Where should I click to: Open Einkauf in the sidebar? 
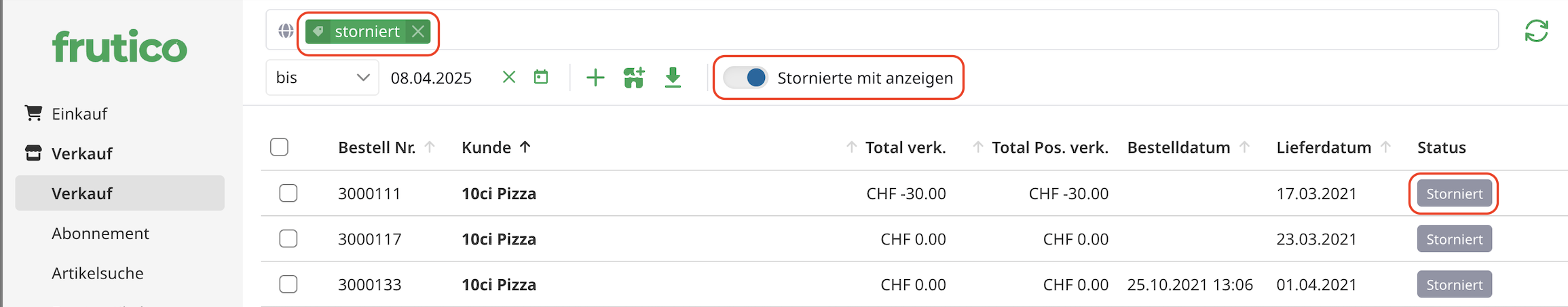79,113
